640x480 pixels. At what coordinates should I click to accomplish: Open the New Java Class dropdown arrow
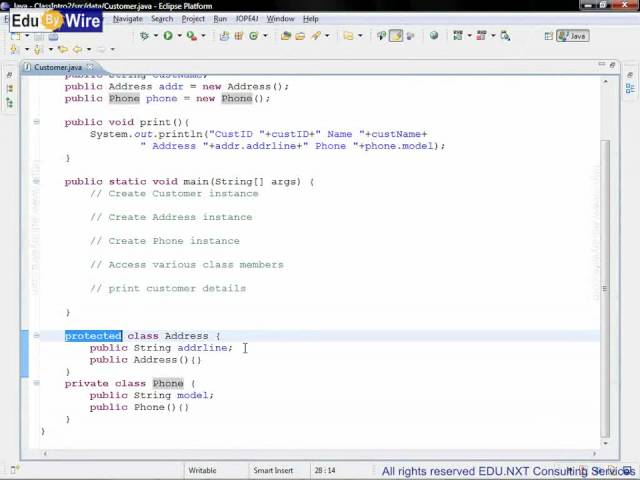point(265,36)
